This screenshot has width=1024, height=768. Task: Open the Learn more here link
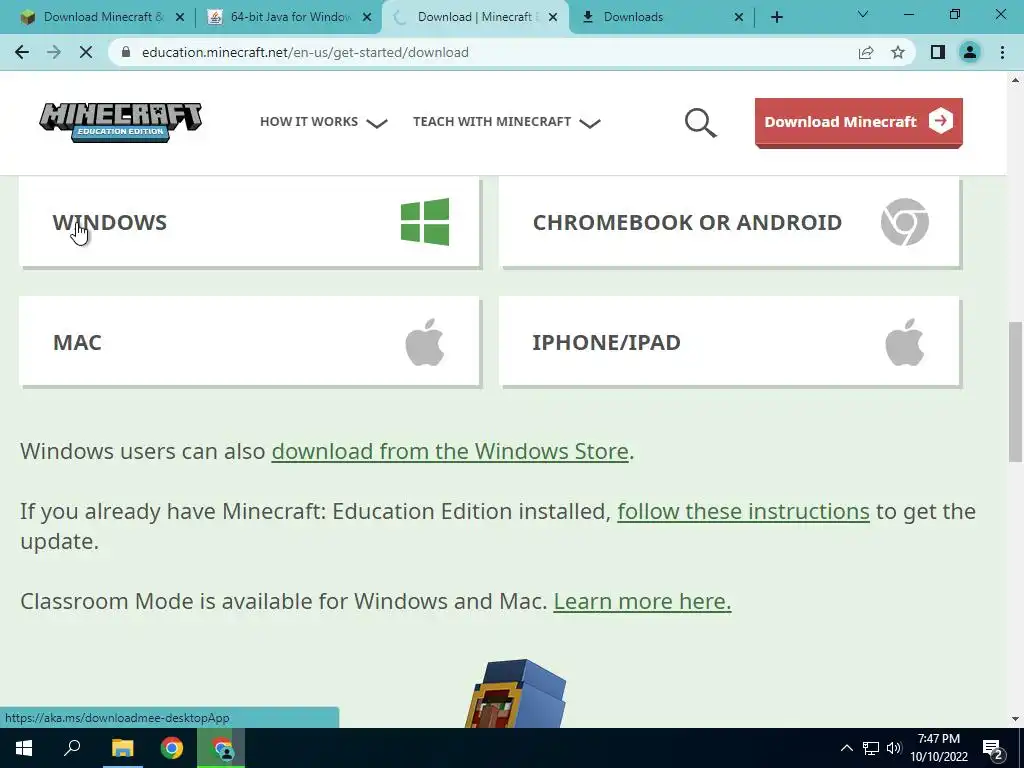[642, 601]
